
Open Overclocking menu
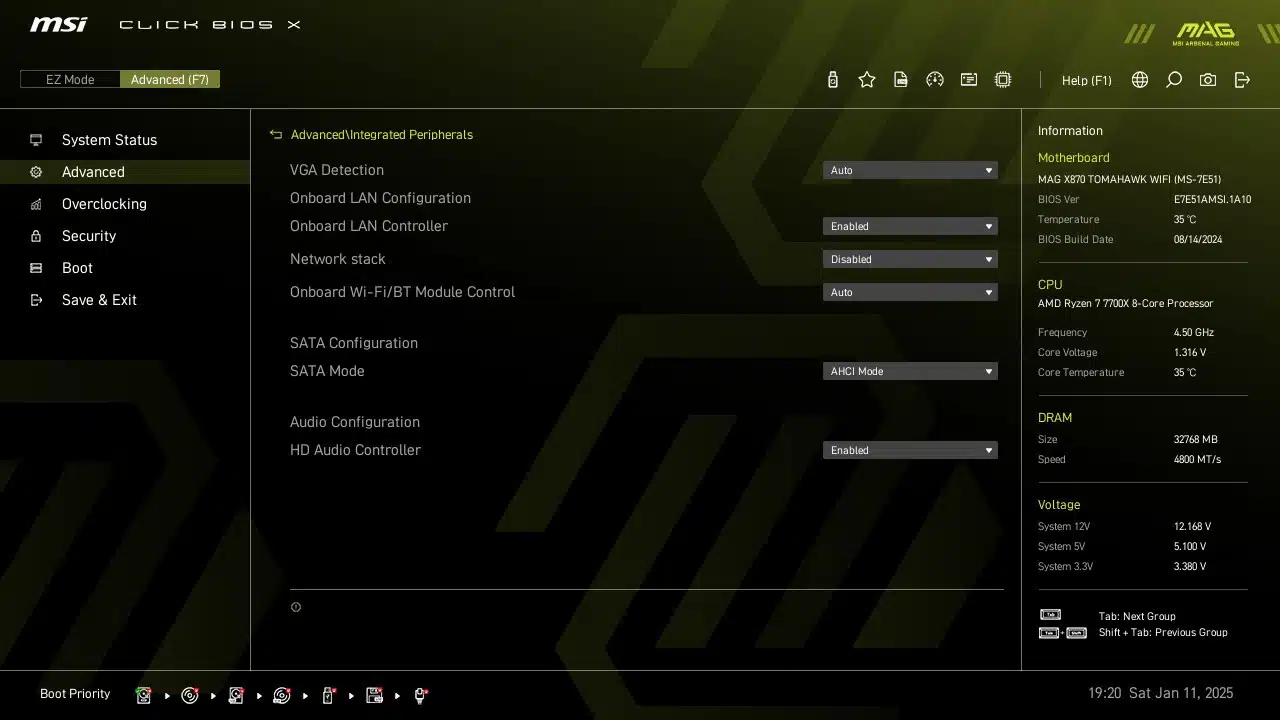click(x=104, y=204)
